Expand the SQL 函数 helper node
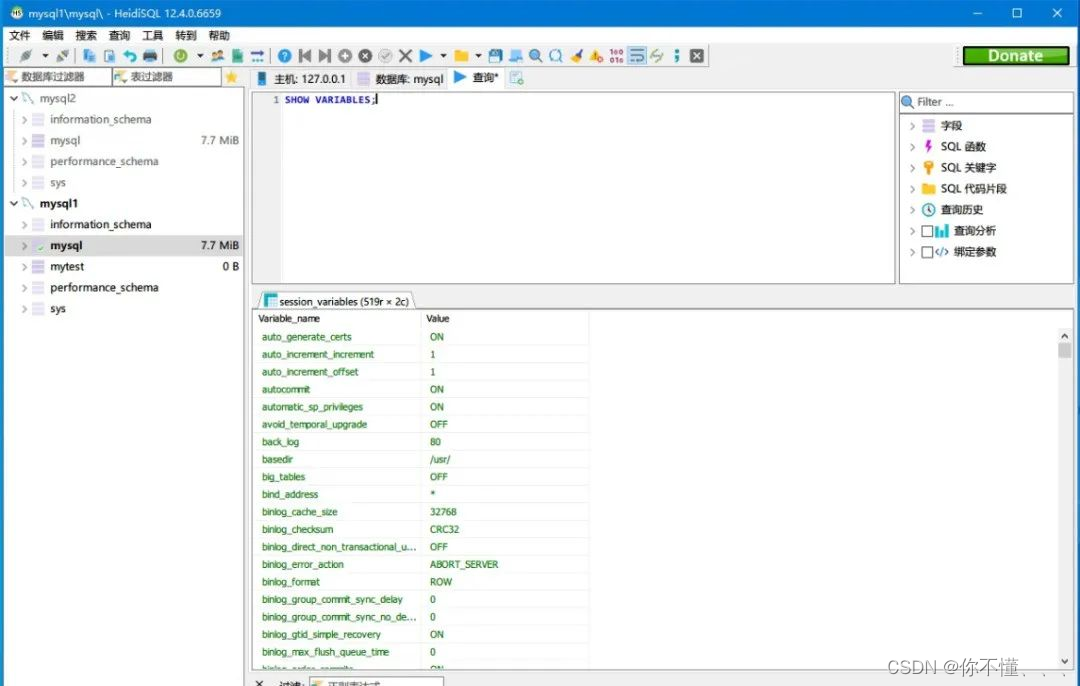The width and height of the screenshot is (1080, 686). pos(912,147)
